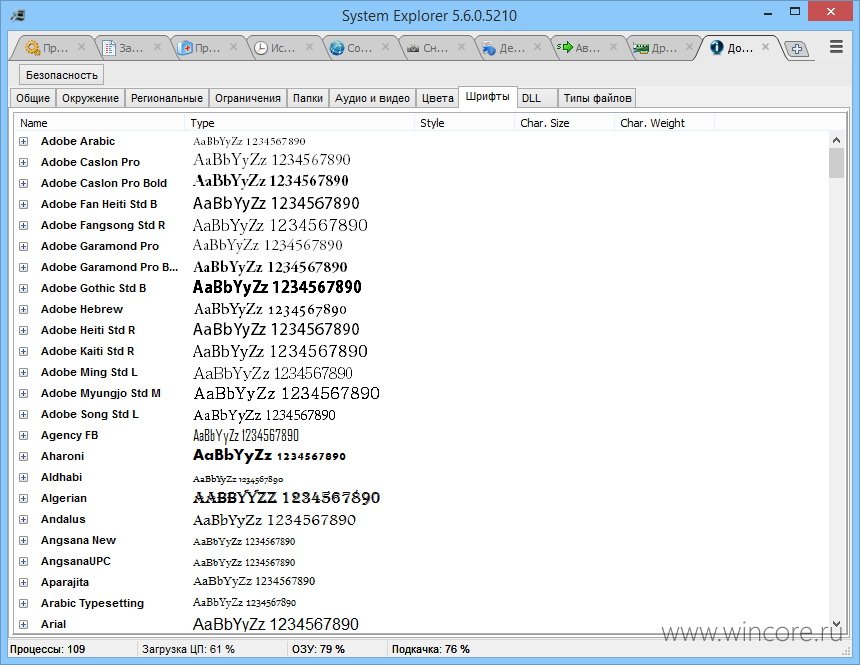Switch to the "Ав…" tab

[x=582, y=48]
